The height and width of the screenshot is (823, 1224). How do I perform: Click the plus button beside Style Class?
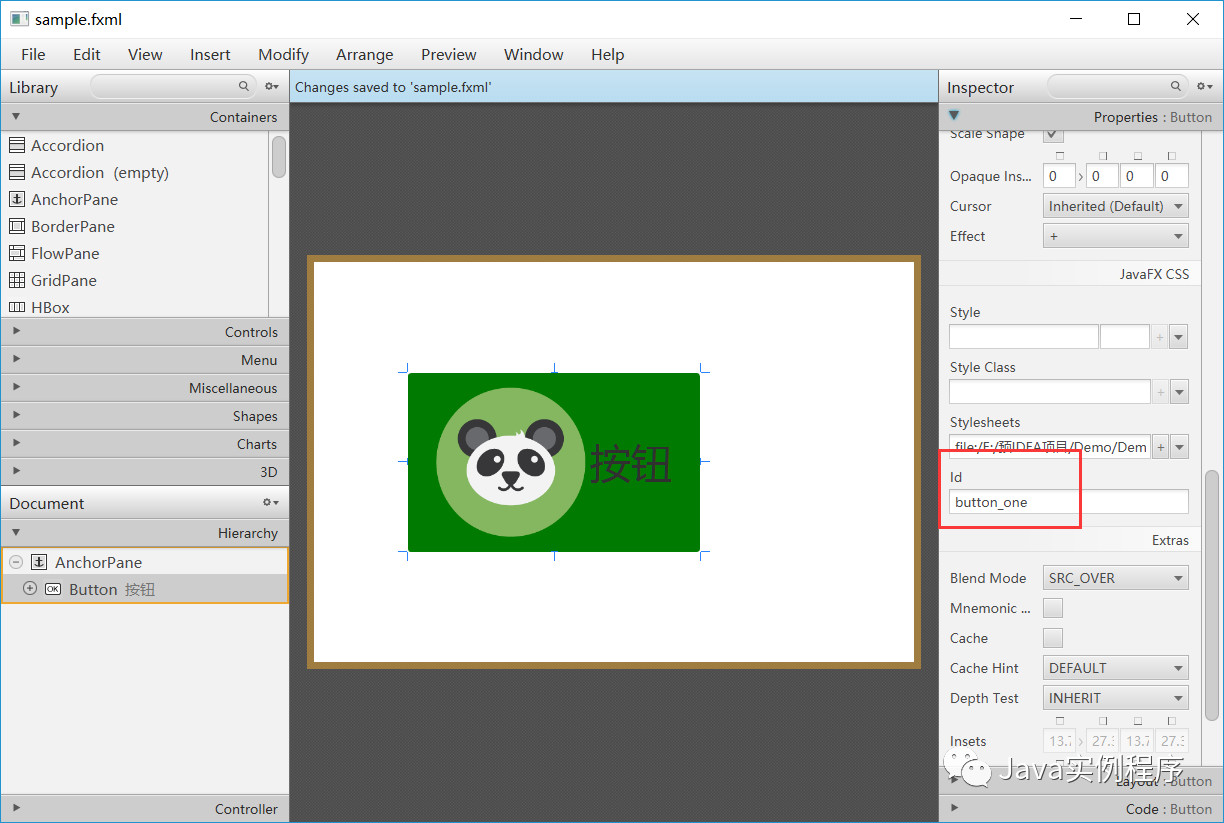tap(1160, 391)
